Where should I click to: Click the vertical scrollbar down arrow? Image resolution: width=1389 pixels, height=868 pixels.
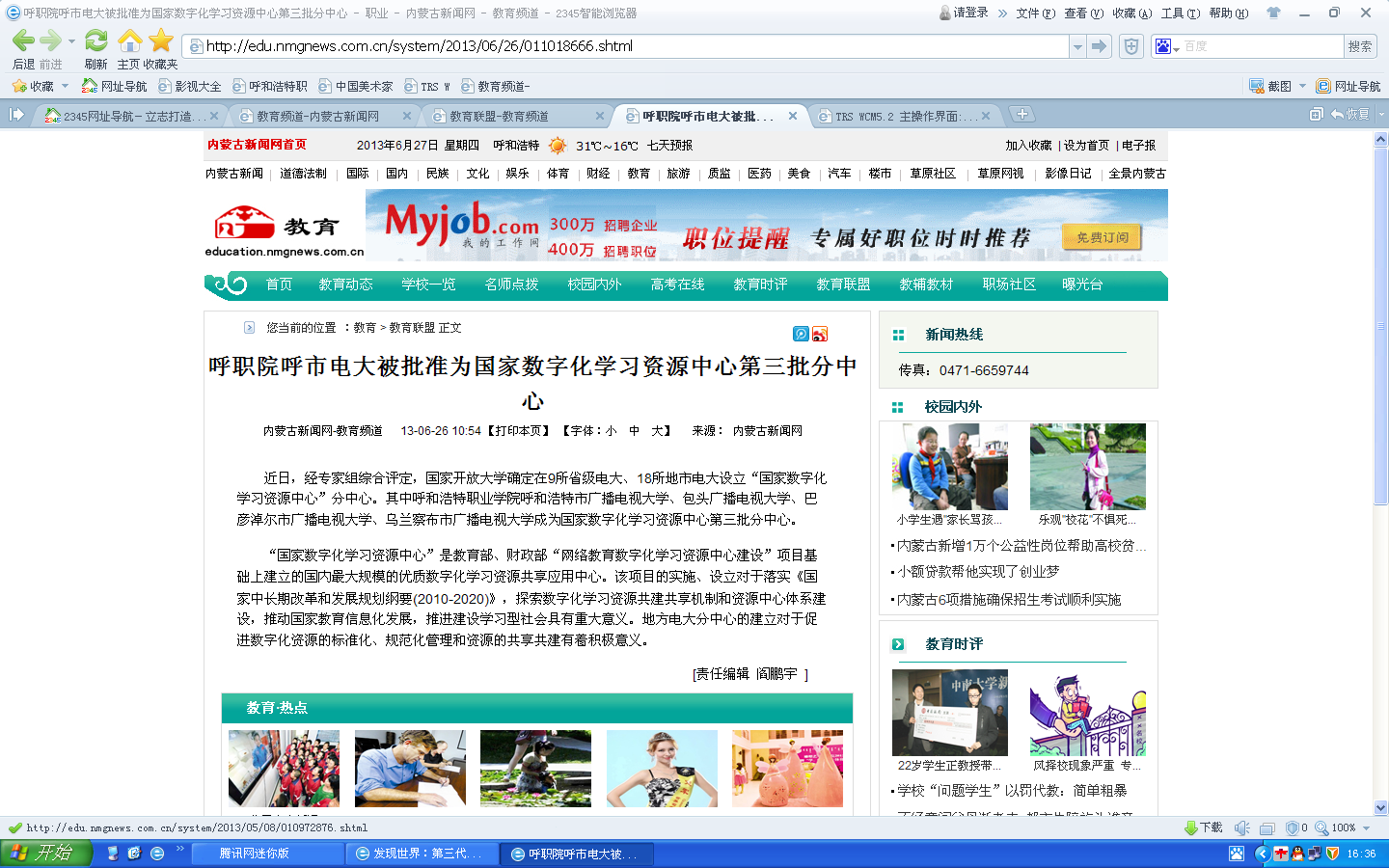(1380, 807)
